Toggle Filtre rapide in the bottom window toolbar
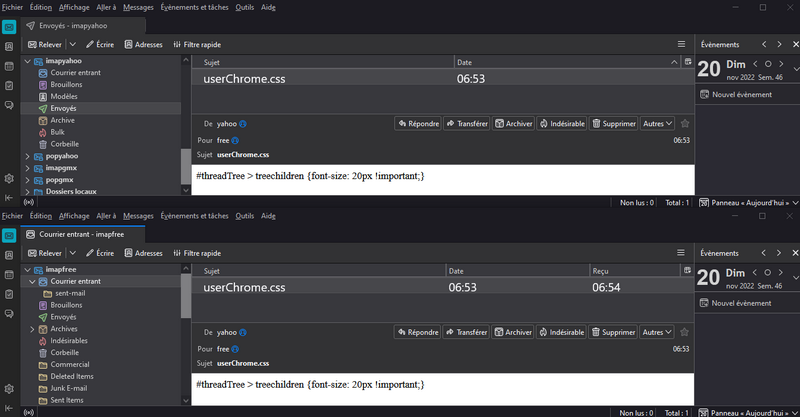 pos(197,253)
